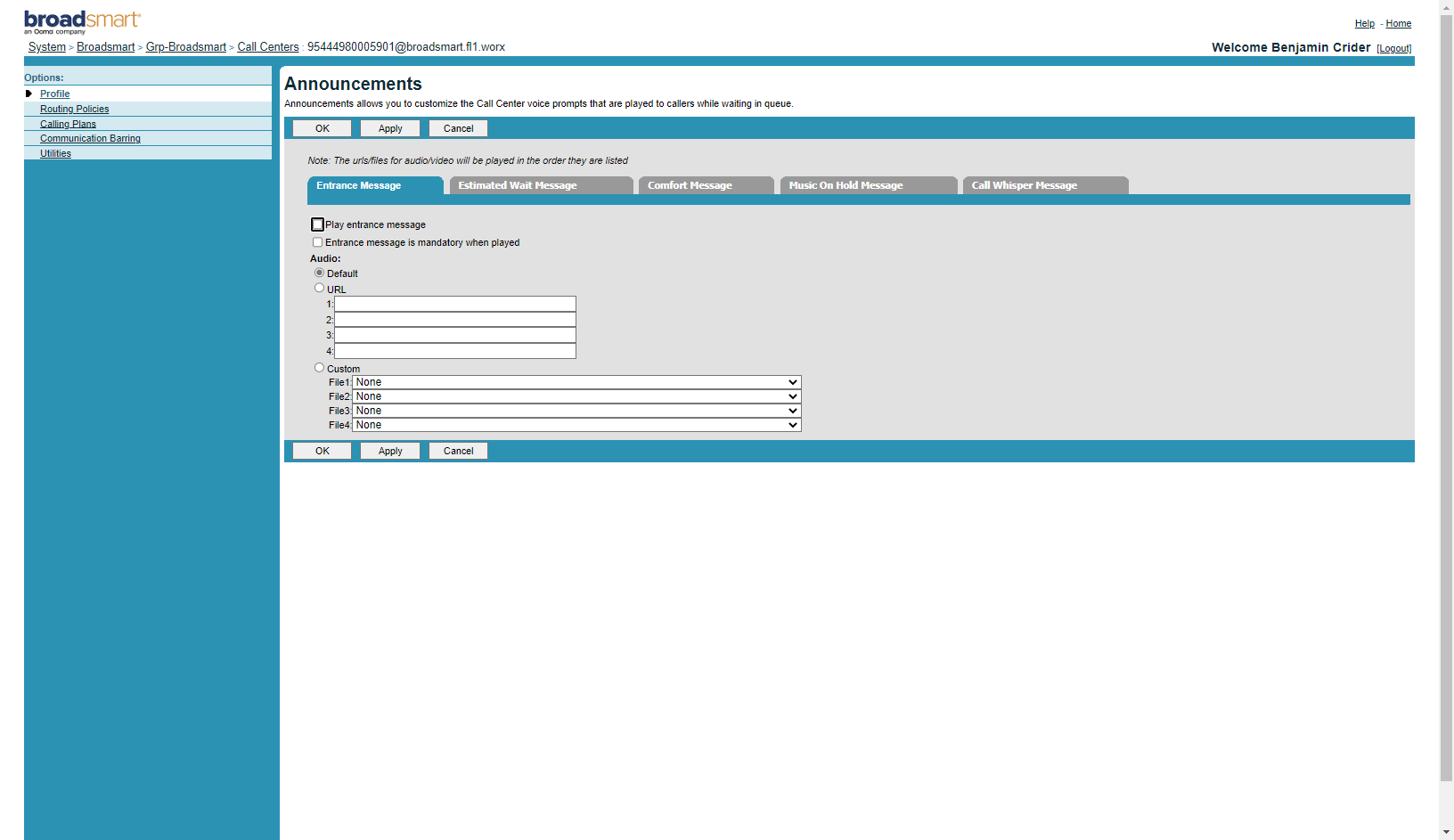The width and height of the screenshot is (1454, 840).
Task: Click the Call Centers breadcrumb link
Action: pos(268,47)
